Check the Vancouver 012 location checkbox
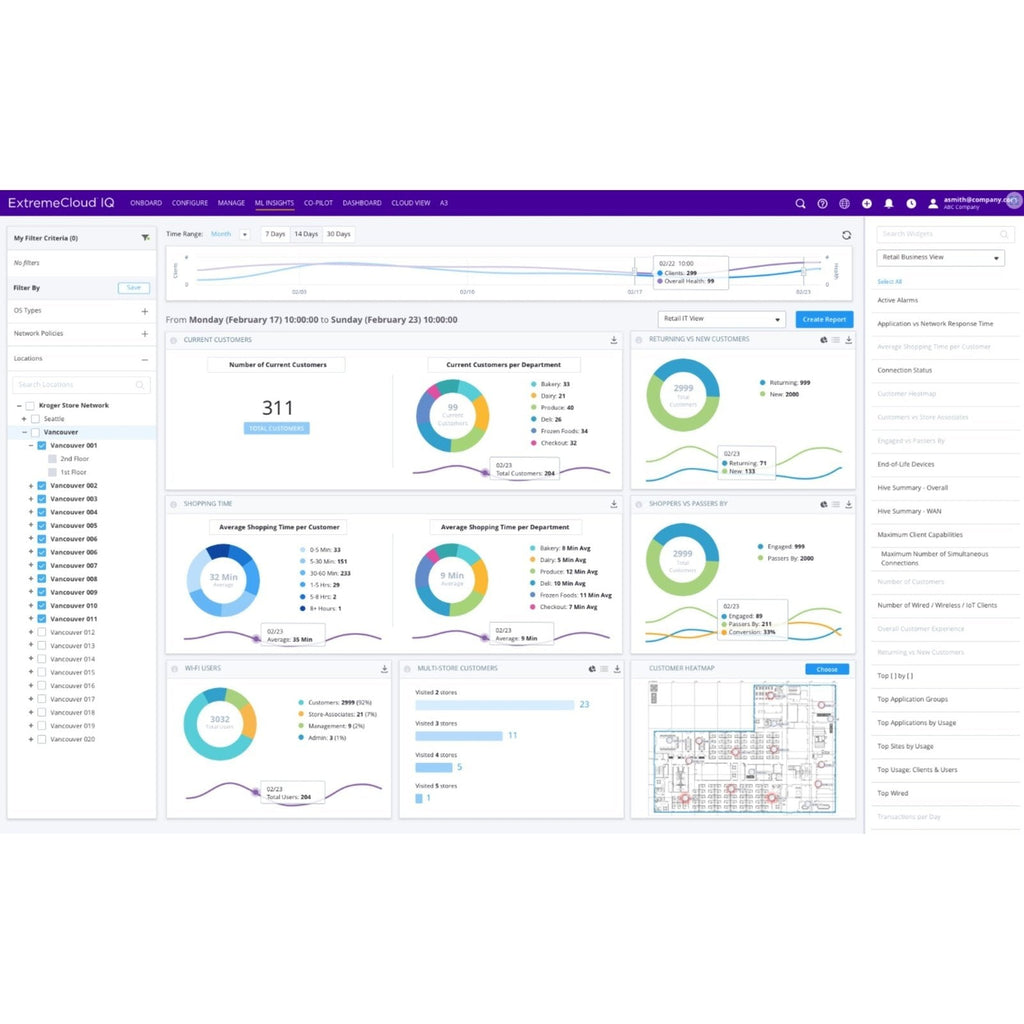This screenshot has height=1024, width=1024. 42,632
